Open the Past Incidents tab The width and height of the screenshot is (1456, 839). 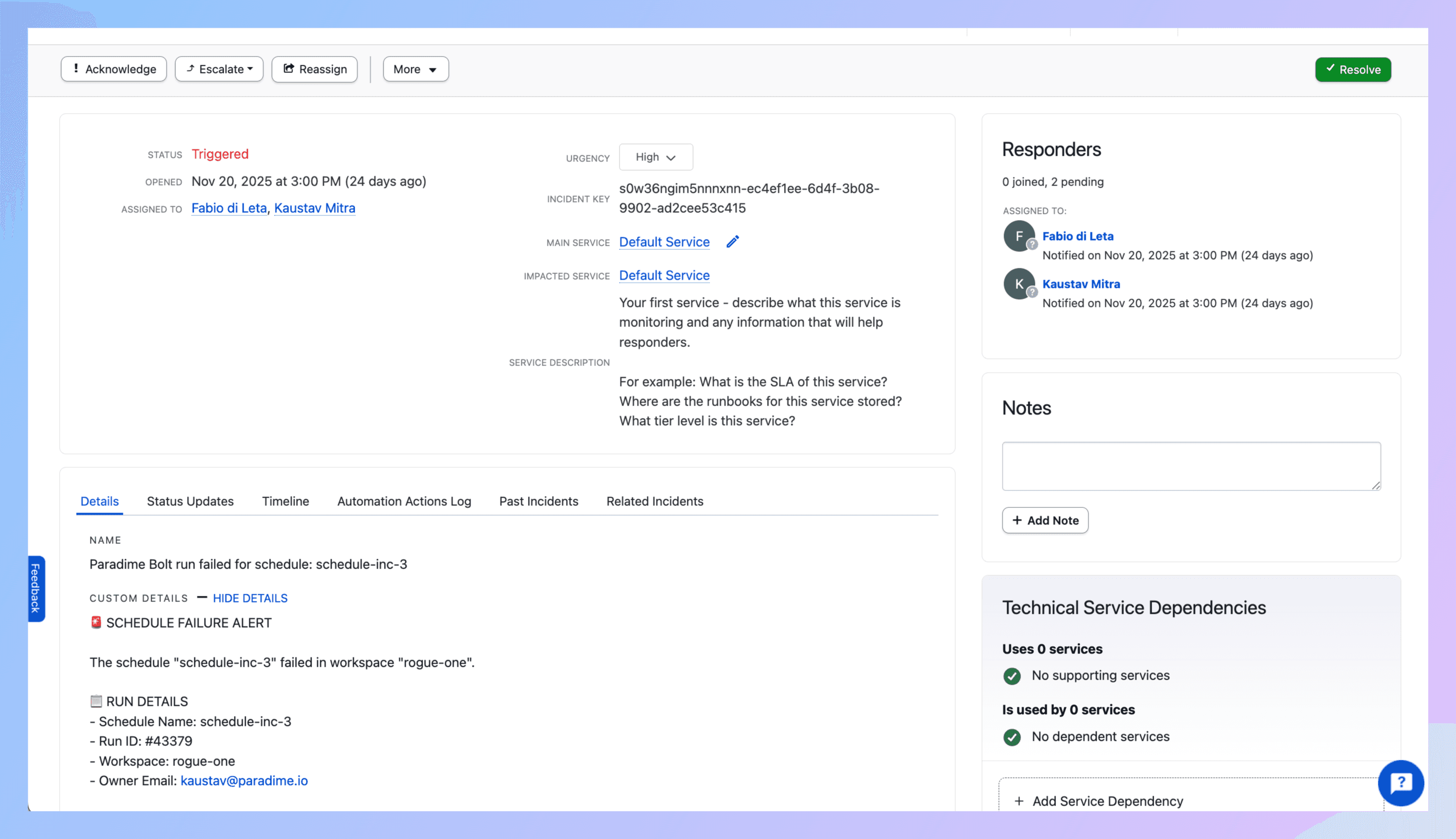click(x=538, y=501)
